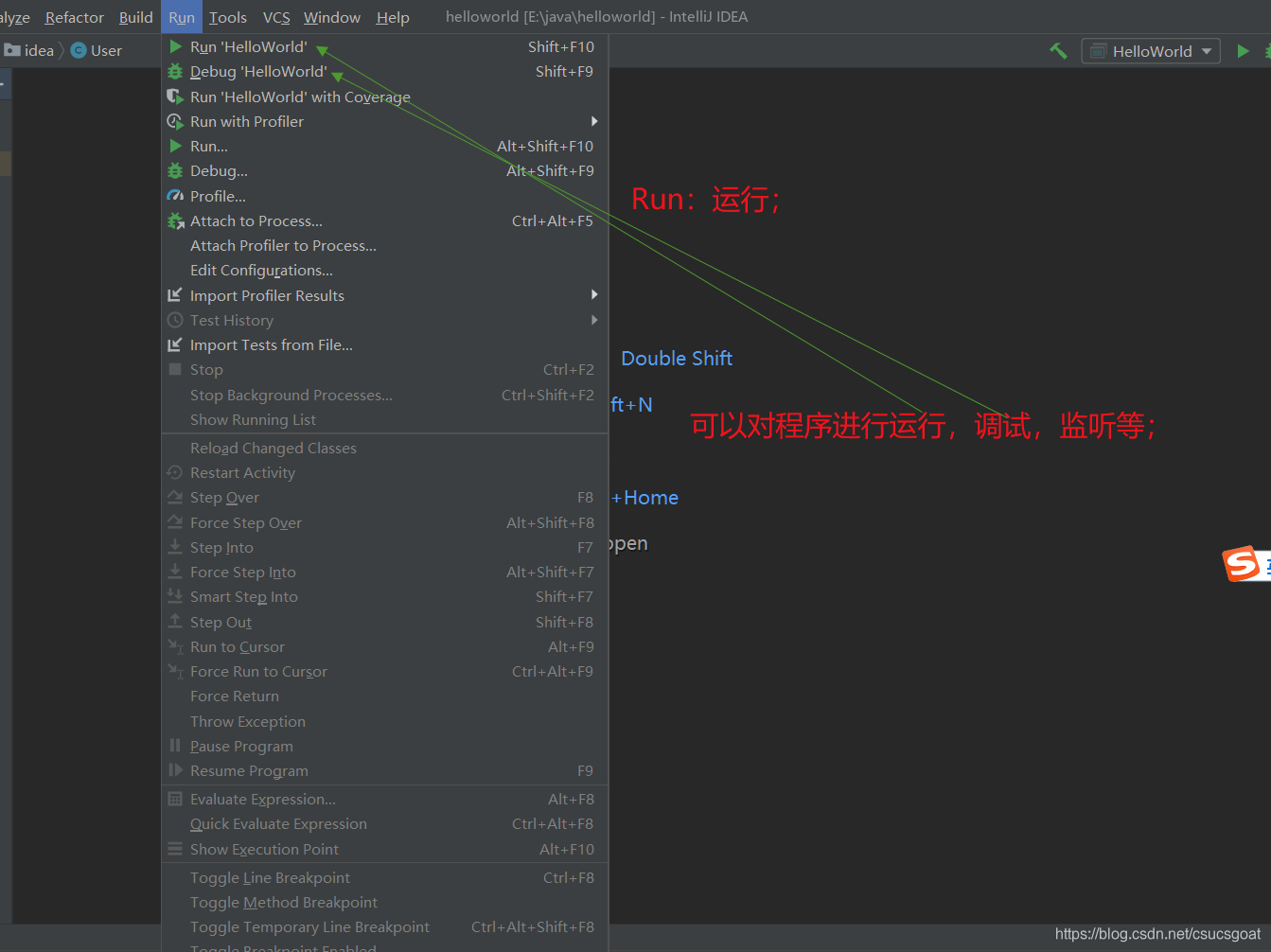
Task: Select Force Return entry
Action: 385,696
